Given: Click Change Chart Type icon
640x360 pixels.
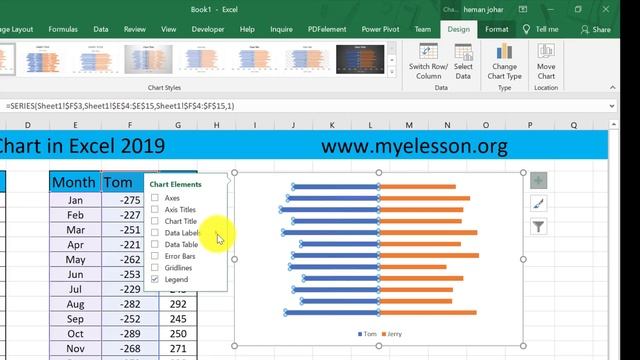Looking at the screenshot, I should click(x=504, y=51).
